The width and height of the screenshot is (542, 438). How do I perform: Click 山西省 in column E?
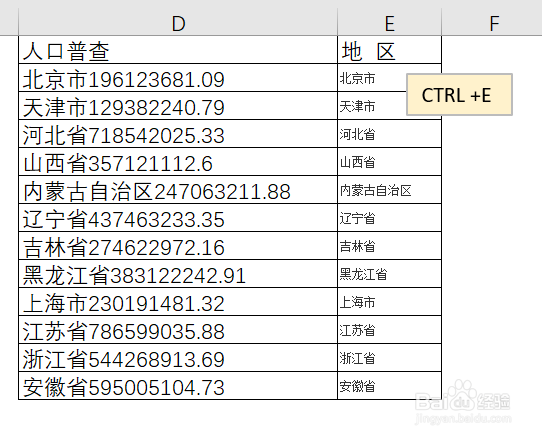(357, 162)
